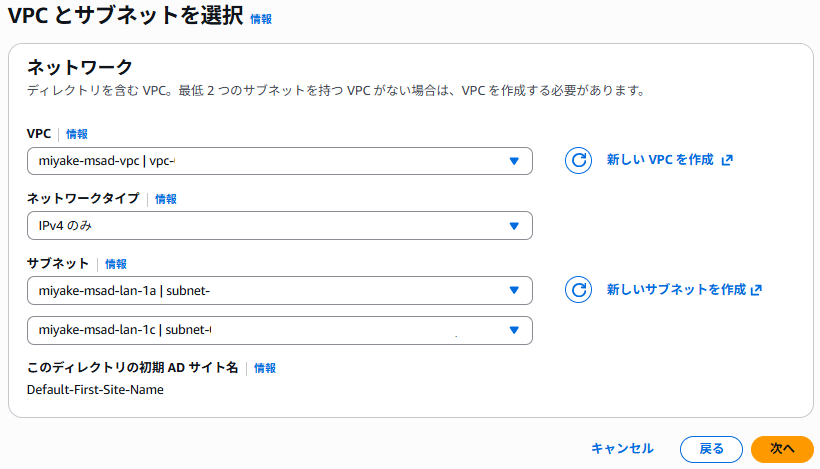Viewport: 820px width, 469px height.
Task: Click 情報 link next to page title
Action: 261,19
